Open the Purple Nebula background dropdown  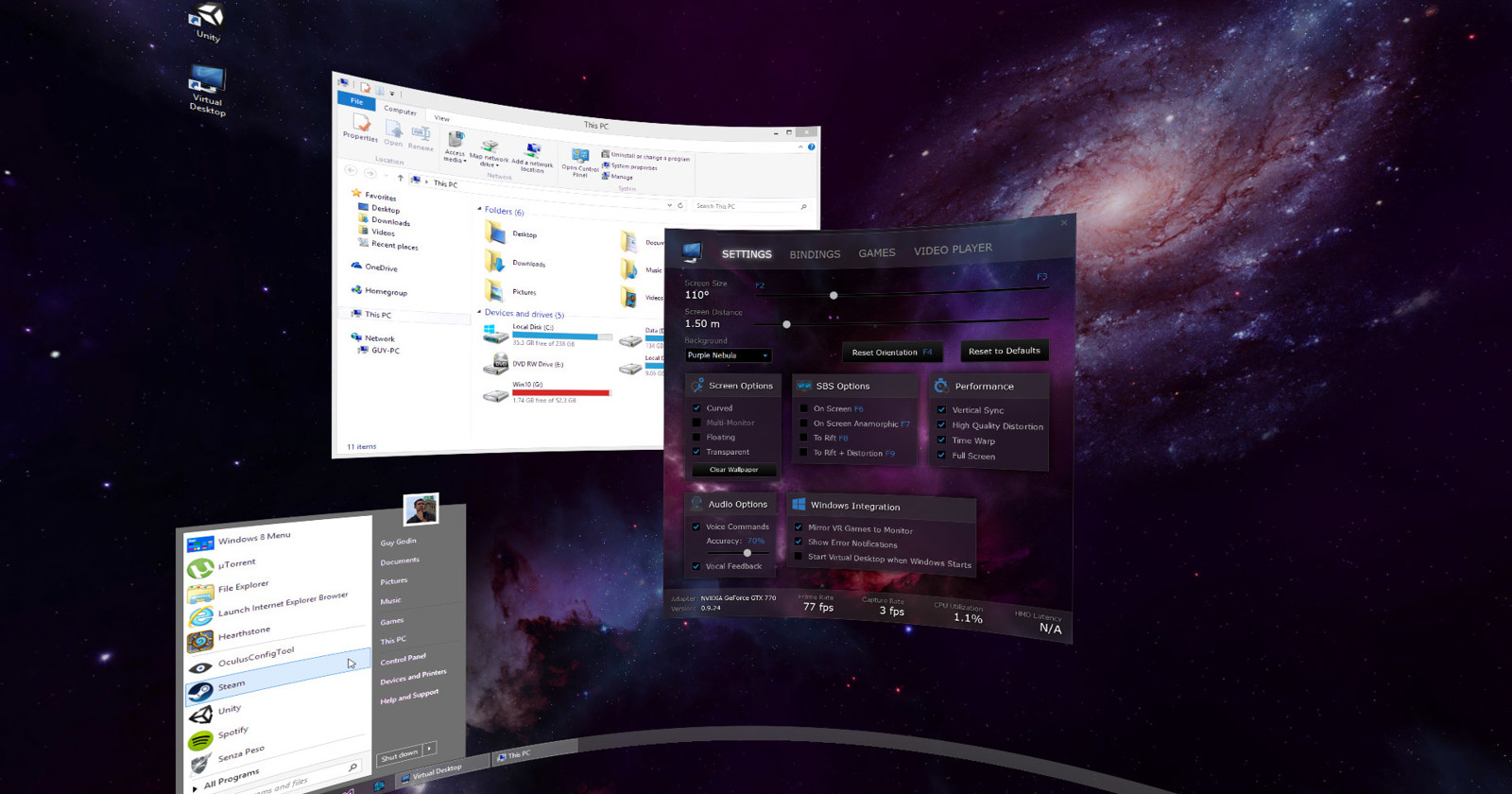[729, 355]
